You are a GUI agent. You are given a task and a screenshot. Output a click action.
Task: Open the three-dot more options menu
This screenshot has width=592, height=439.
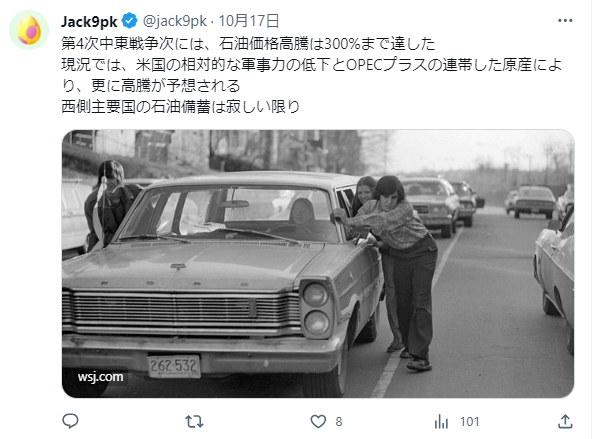(565, 21)
